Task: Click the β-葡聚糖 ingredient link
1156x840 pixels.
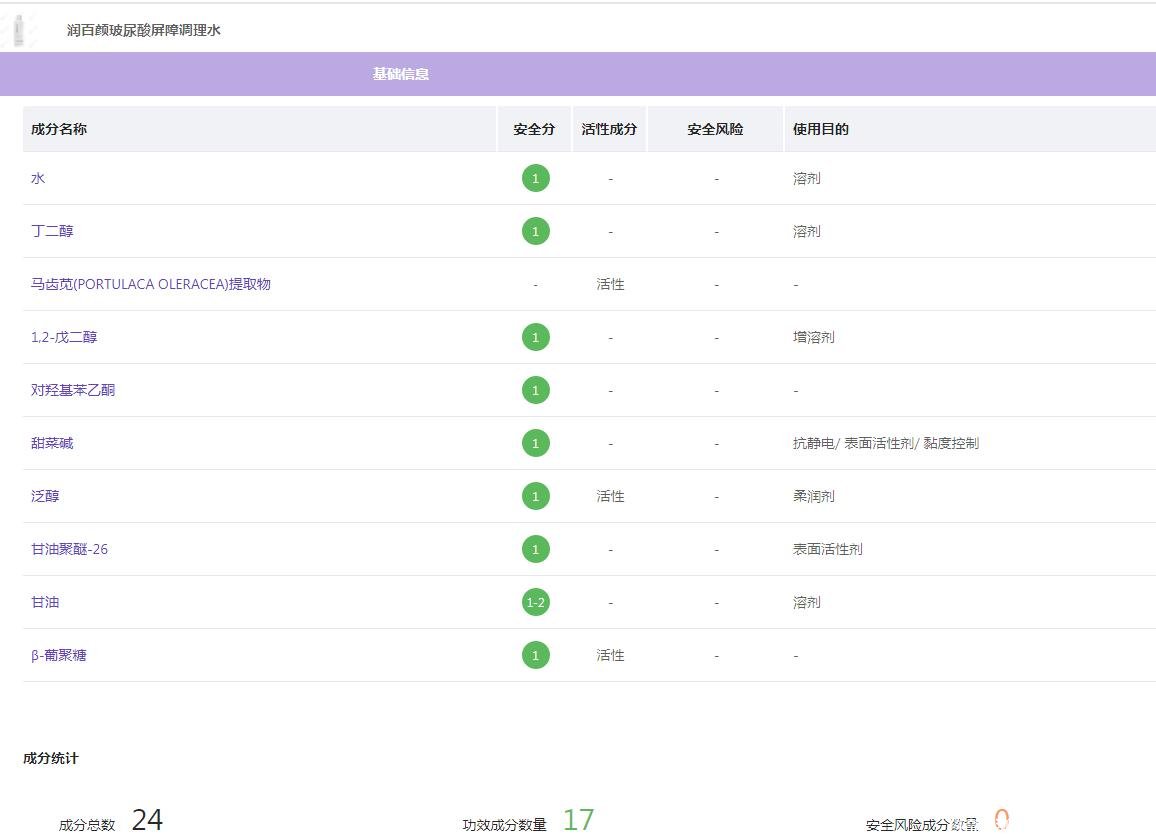Action: (59, 655)
